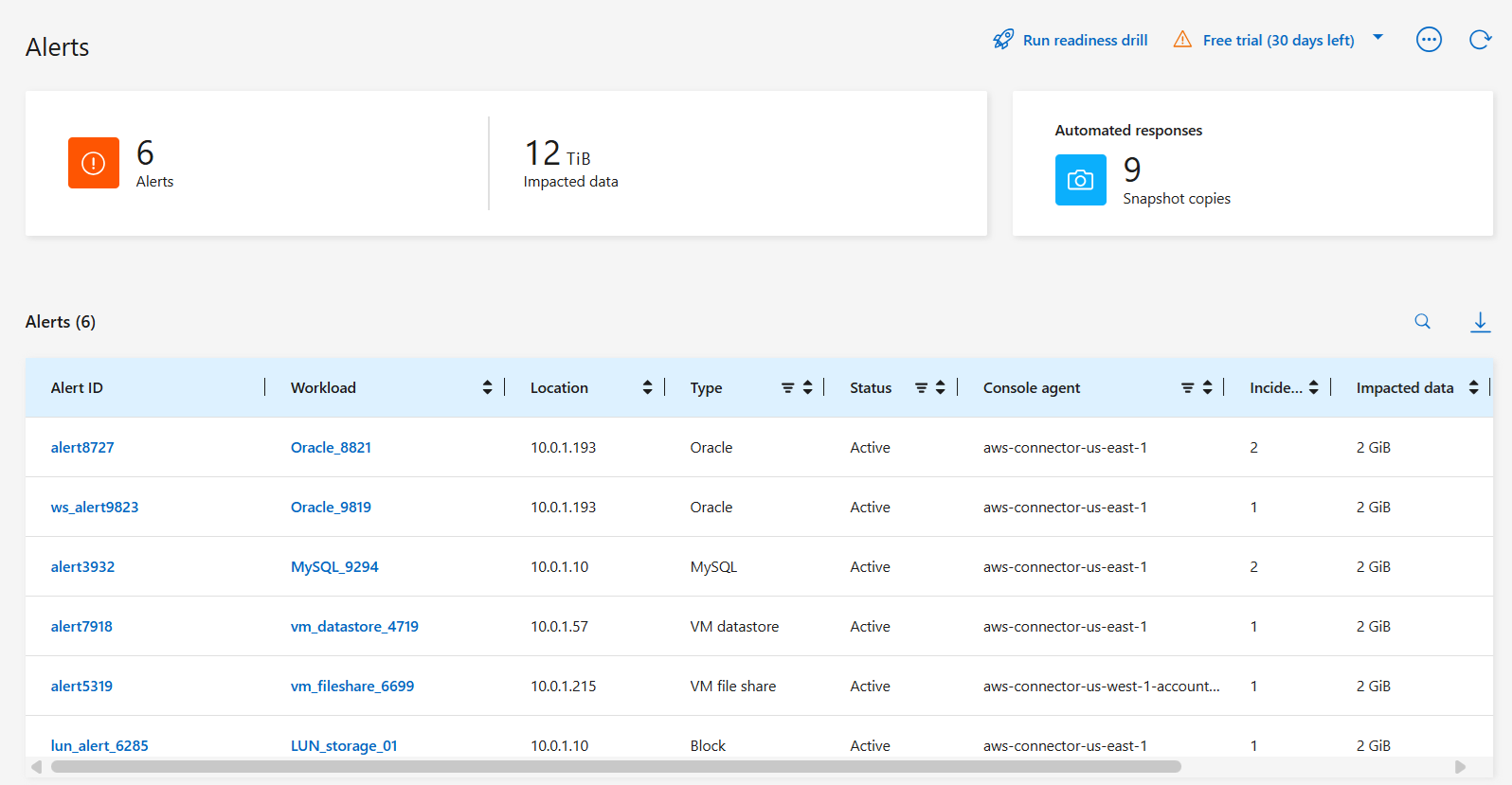Open workload MySQL_9294
The height and width of the screenshot is (785, 1512).
pyautogui.click(x=334, y=567)
